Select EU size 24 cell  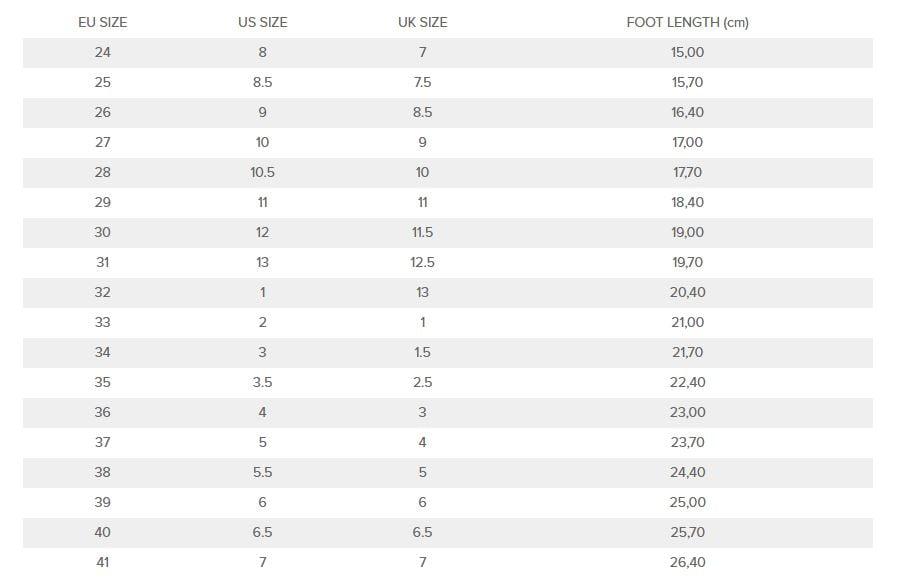(103, 52)
